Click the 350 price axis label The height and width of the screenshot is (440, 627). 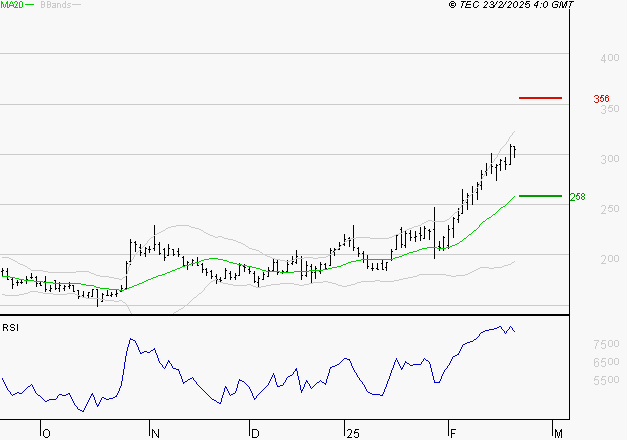tap(610, 109)
